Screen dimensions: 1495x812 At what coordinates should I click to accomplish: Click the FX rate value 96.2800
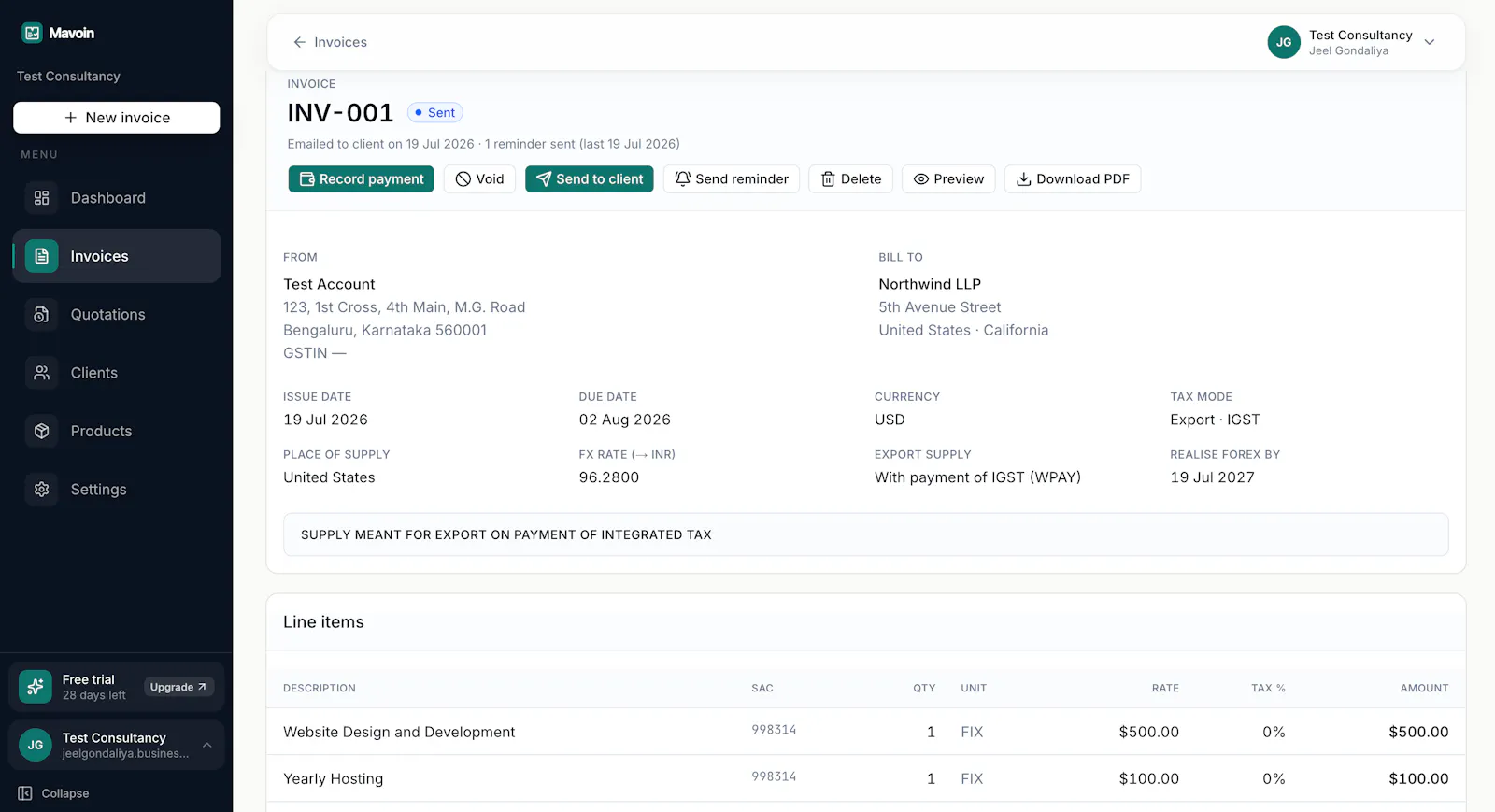tap(609, 477)
